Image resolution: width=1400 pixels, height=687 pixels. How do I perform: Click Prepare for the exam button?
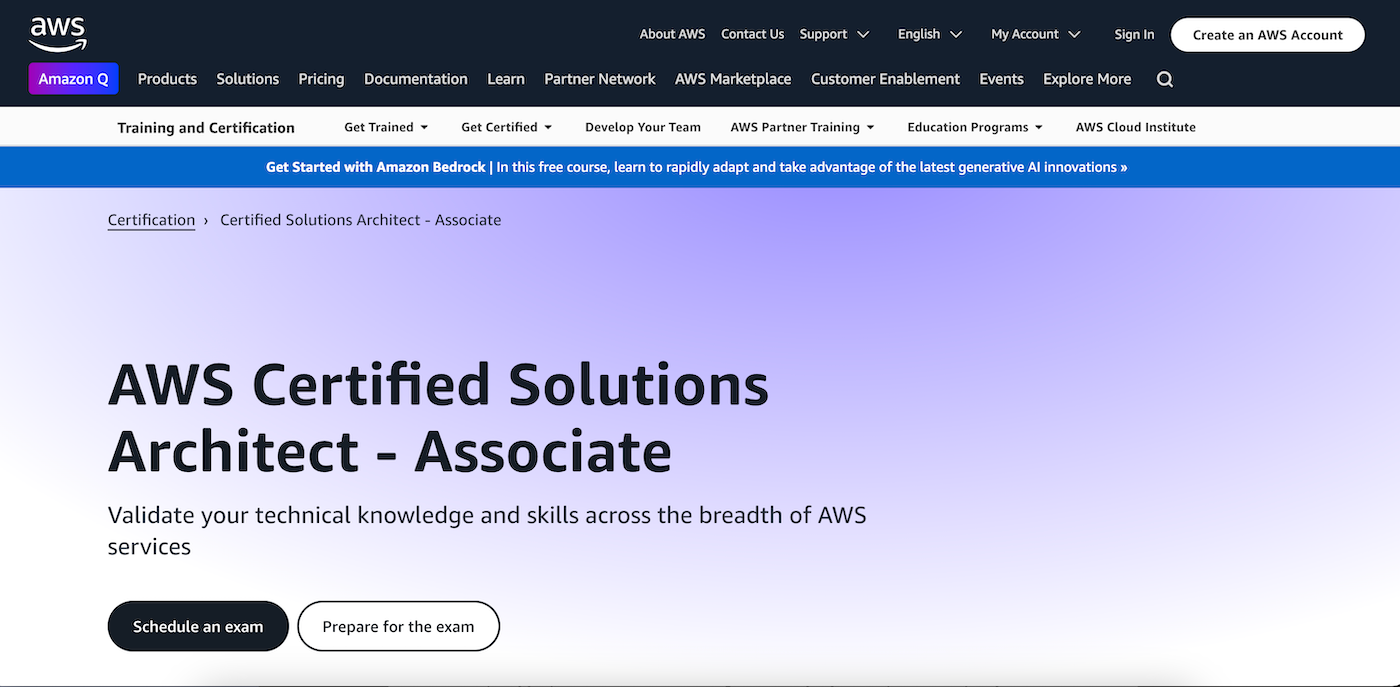[398, 626]
